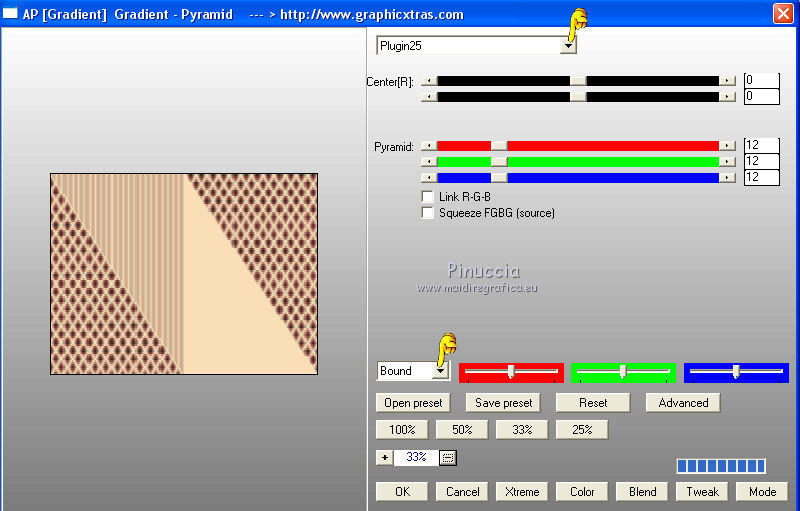Click second Center slider thumb
Viewport: 800px width, 511px height.
[x=578, y=96]
